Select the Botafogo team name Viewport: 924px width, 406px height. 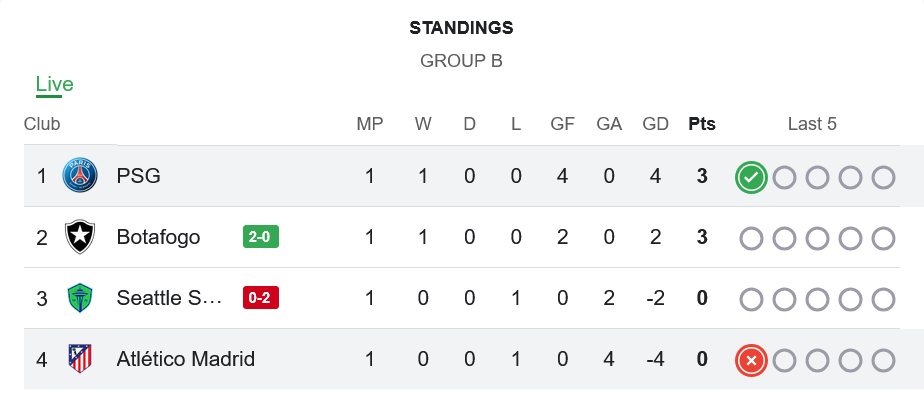(158, 237)
